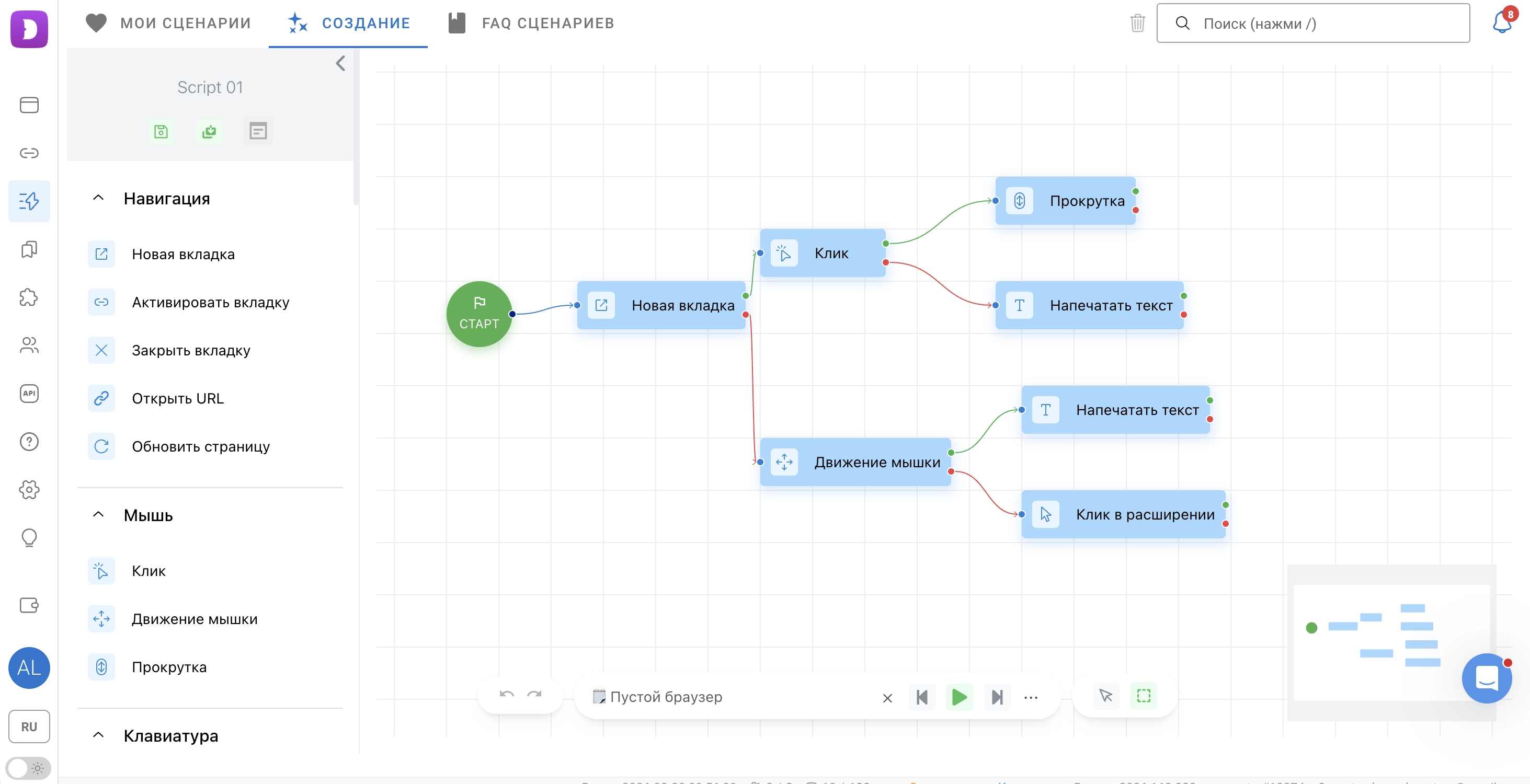Collapse the Навигация section
1530x784 pixels.
tap(99, 198)
